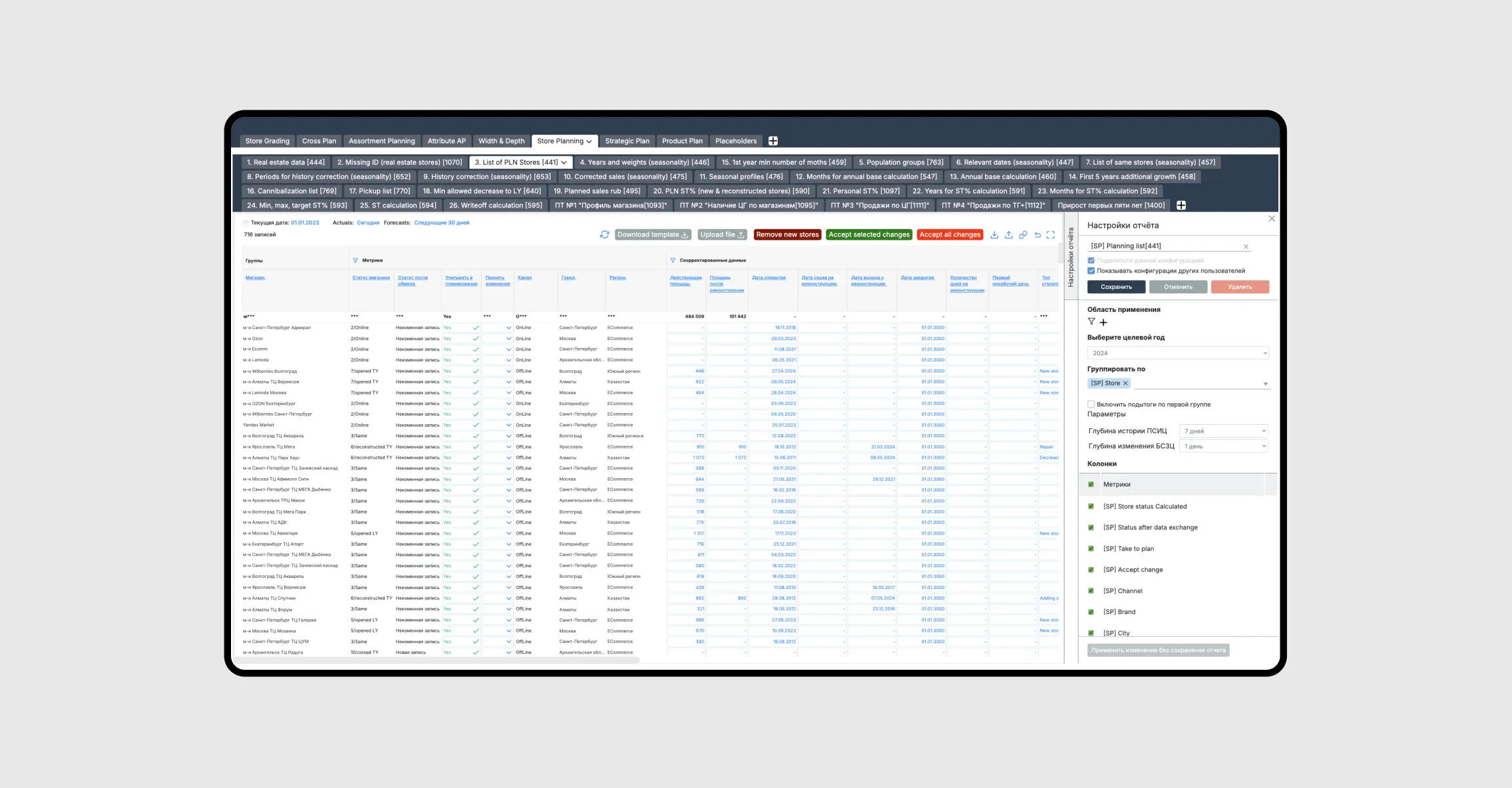Click the refresh data icon

tap(604, 234)
